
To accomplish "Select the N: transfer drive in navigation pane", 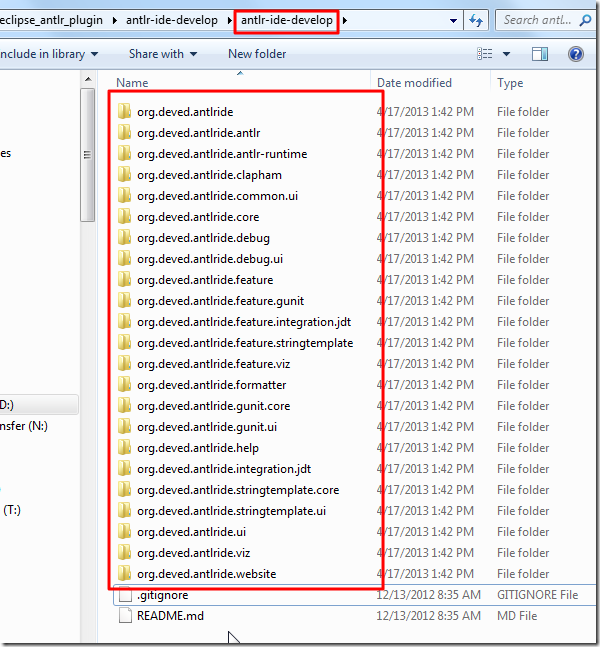I will tap(24, 426).
